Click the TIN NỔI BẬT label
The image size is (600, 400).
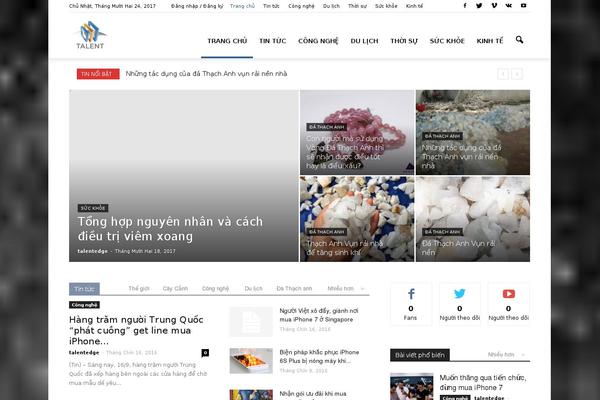pyautogui.click(x=98, y=74)
